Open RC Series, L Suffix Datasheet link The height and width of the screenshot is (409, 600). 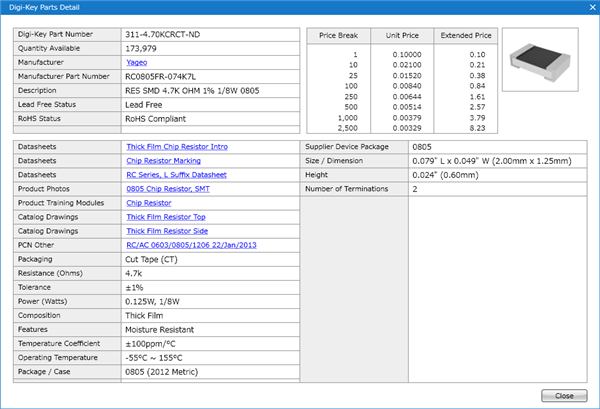click(176, 175)
